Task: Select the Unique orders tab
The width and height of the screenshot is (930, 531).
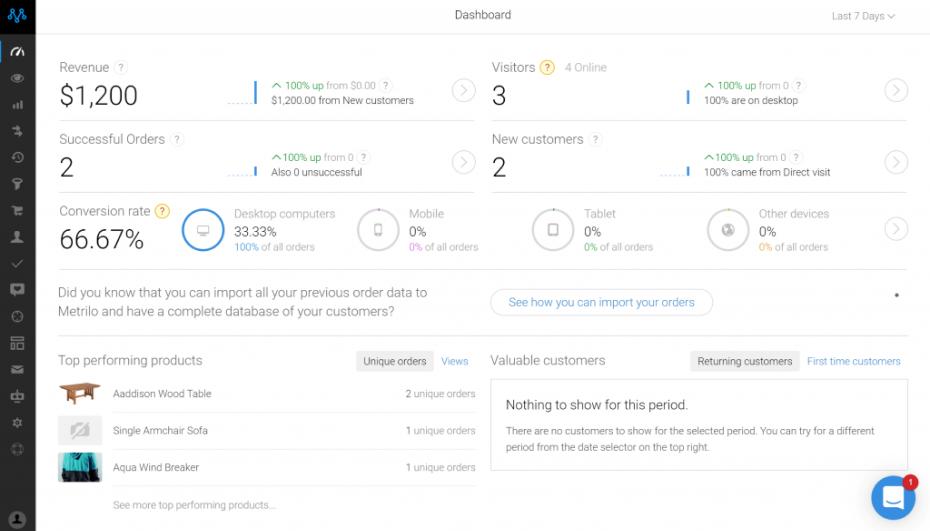Action: tap(394, 361)
